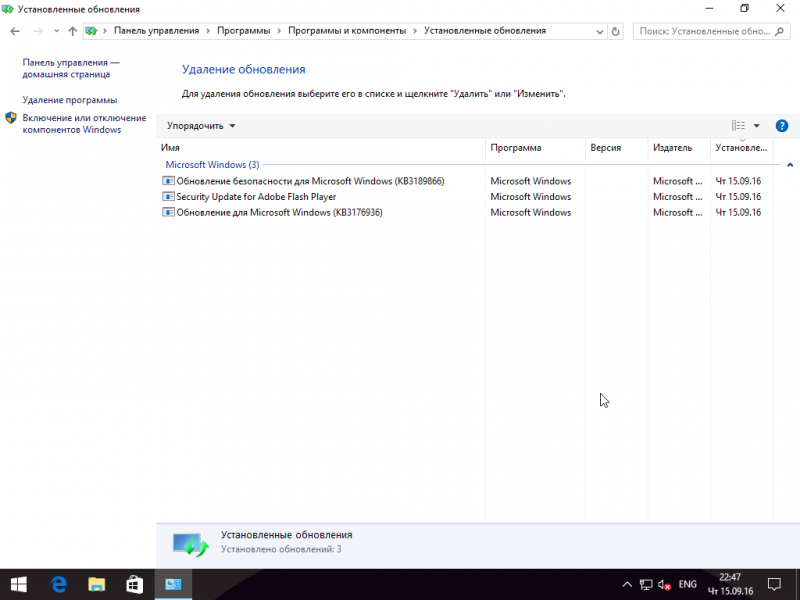Screen dimensions: 800x600
Task: Click the forward navigation arrow
Action: pyautogui.click(x=38, y=31)
